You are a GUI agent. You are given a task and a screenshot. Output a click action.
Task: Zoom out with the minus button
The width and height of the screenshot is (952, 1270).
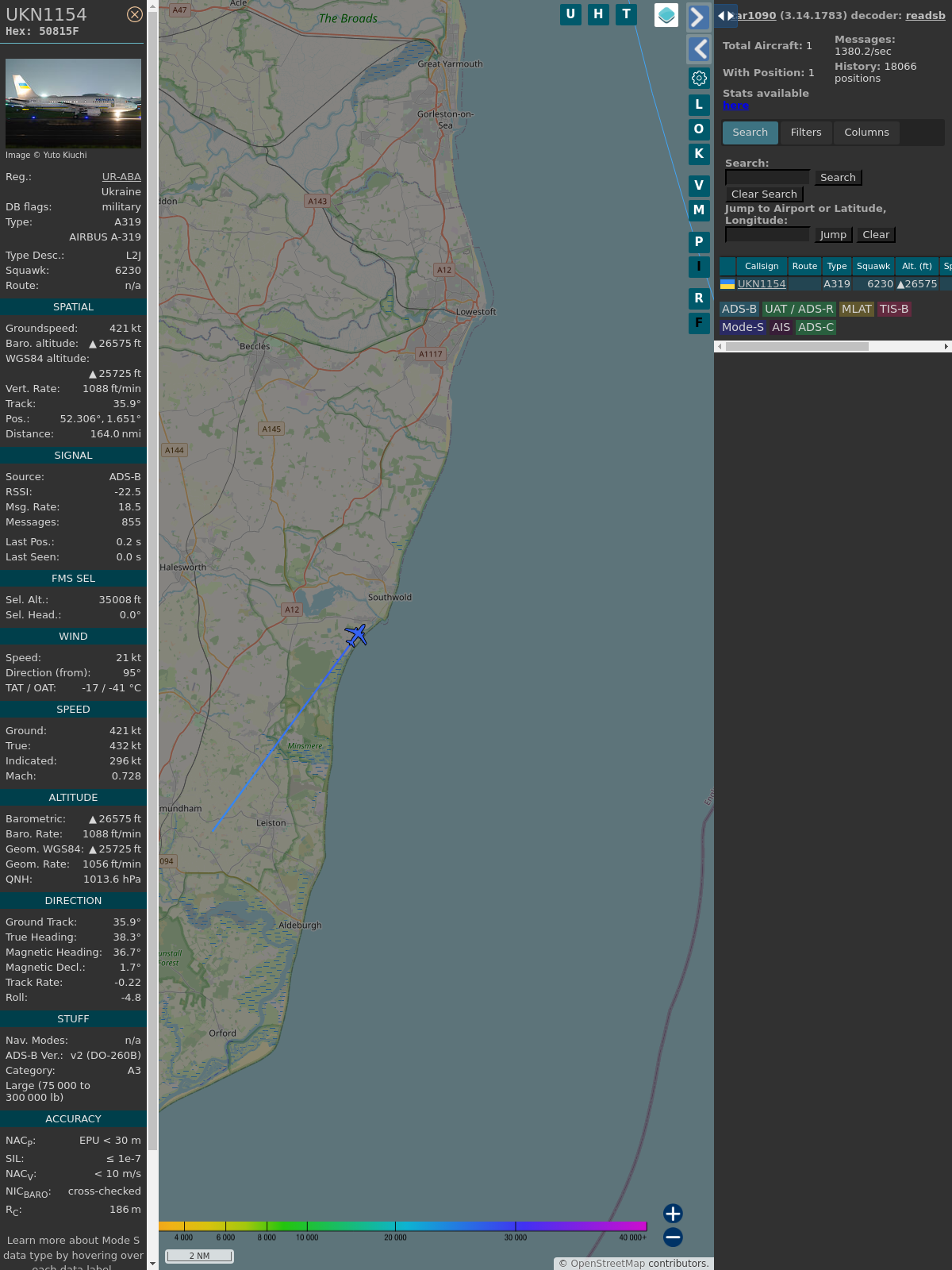pyautogui.click(x=673, y=1237)
